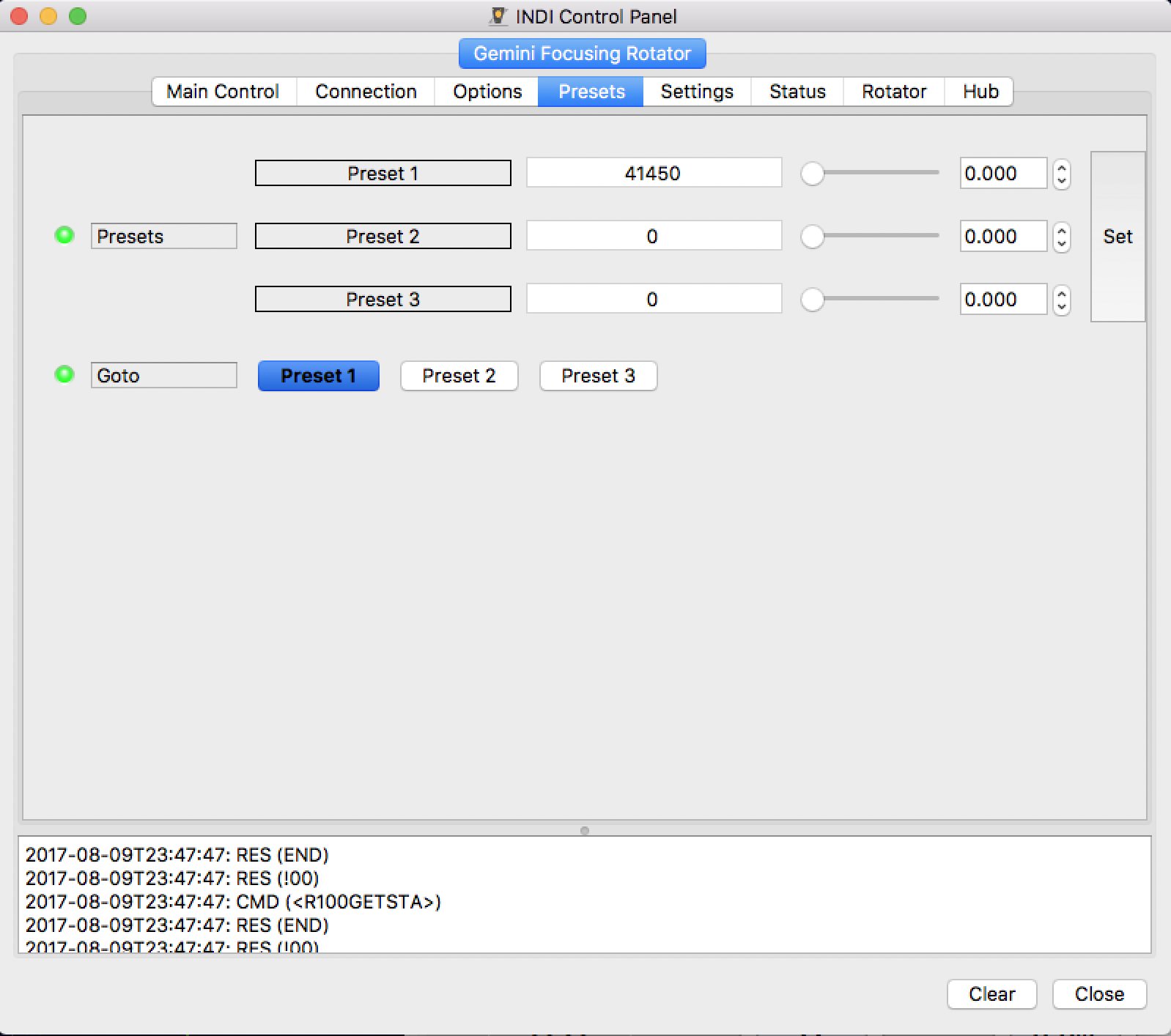The height and width of the screenshot is (1036, 1171).
Task: Click the Preset 2 current value field
Action: pos(654,236)
